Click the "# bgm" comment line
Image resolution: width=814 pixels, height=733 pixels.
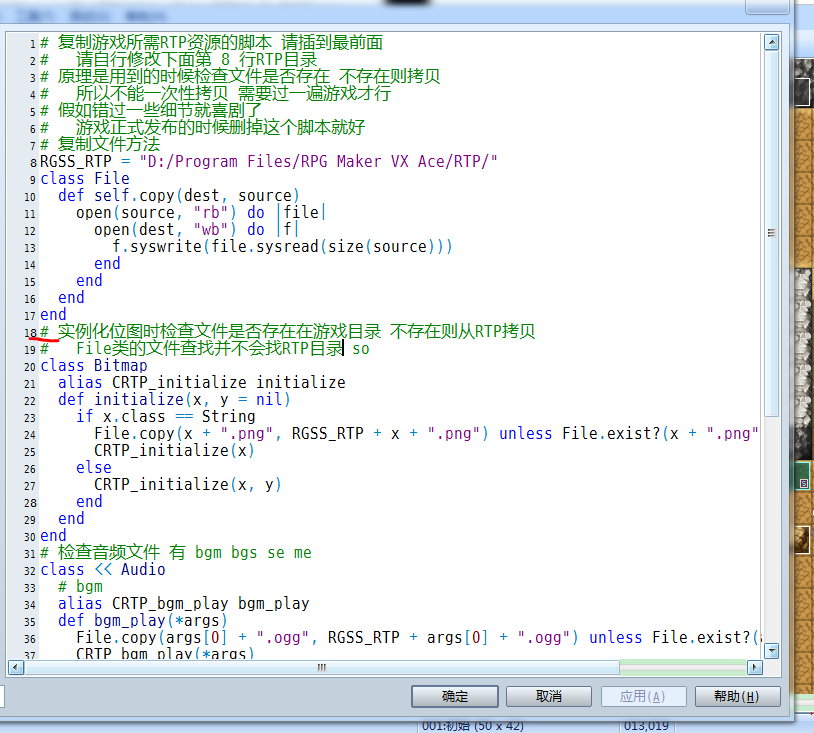pos(80,587)
